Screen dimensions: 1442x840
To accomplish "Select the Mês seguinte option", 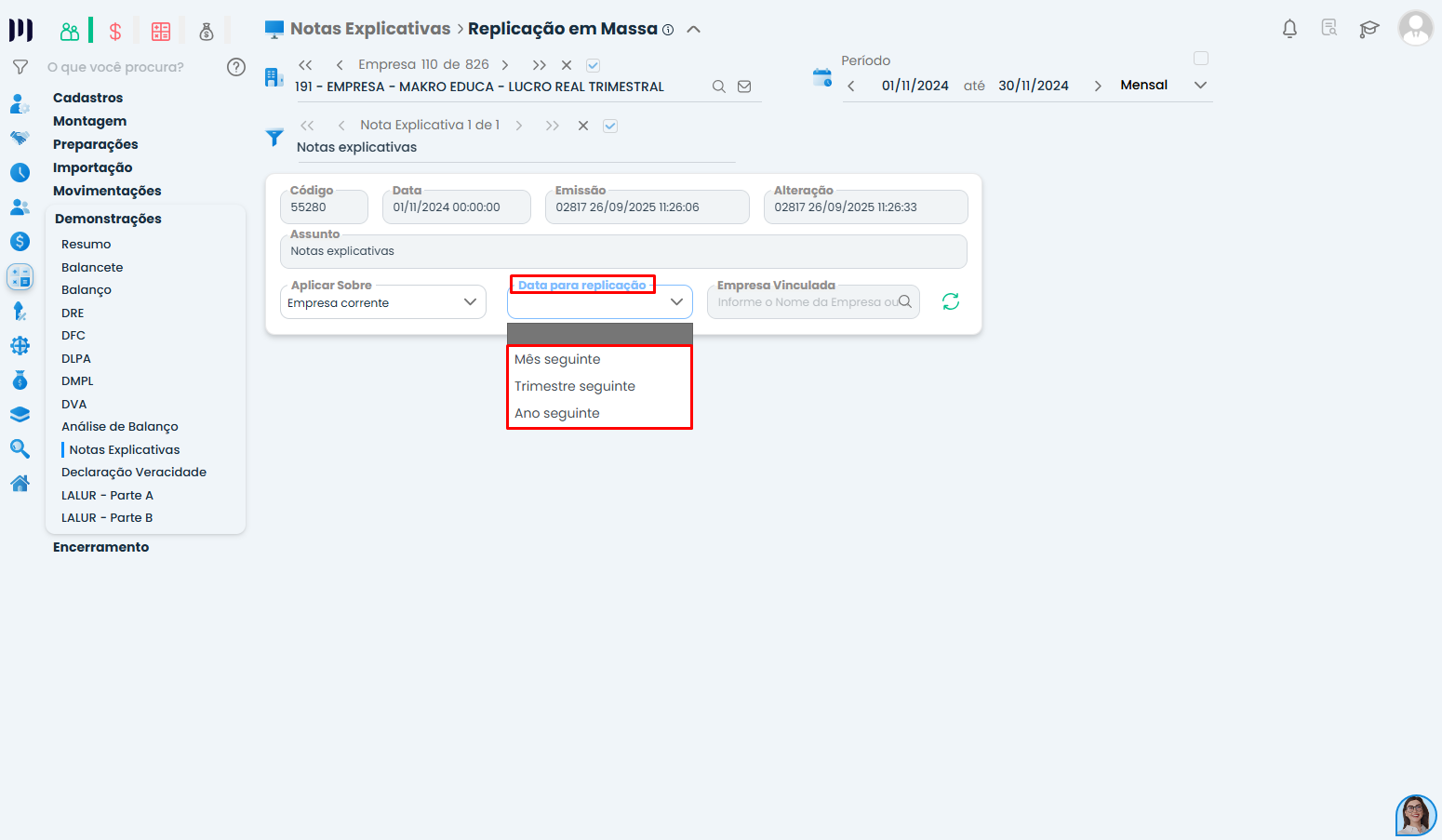I will [600, 359].
